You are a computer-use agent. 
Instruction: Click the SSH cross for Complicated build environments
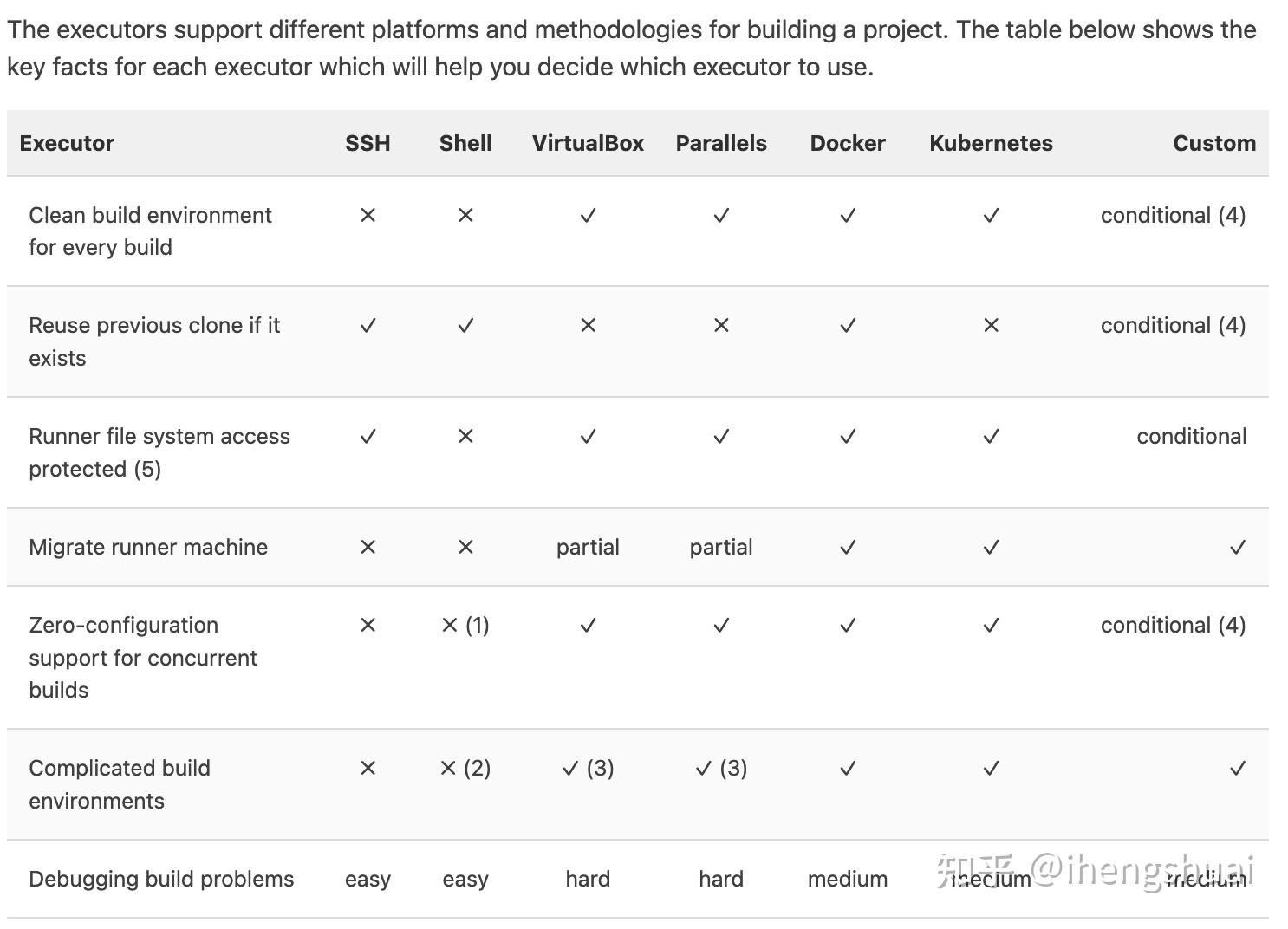368,768
